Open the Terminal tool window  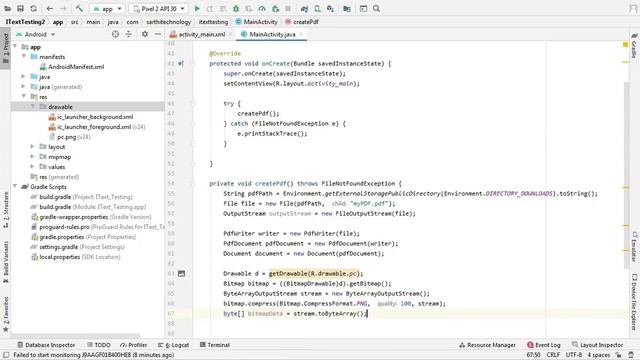tap(215, 345)
